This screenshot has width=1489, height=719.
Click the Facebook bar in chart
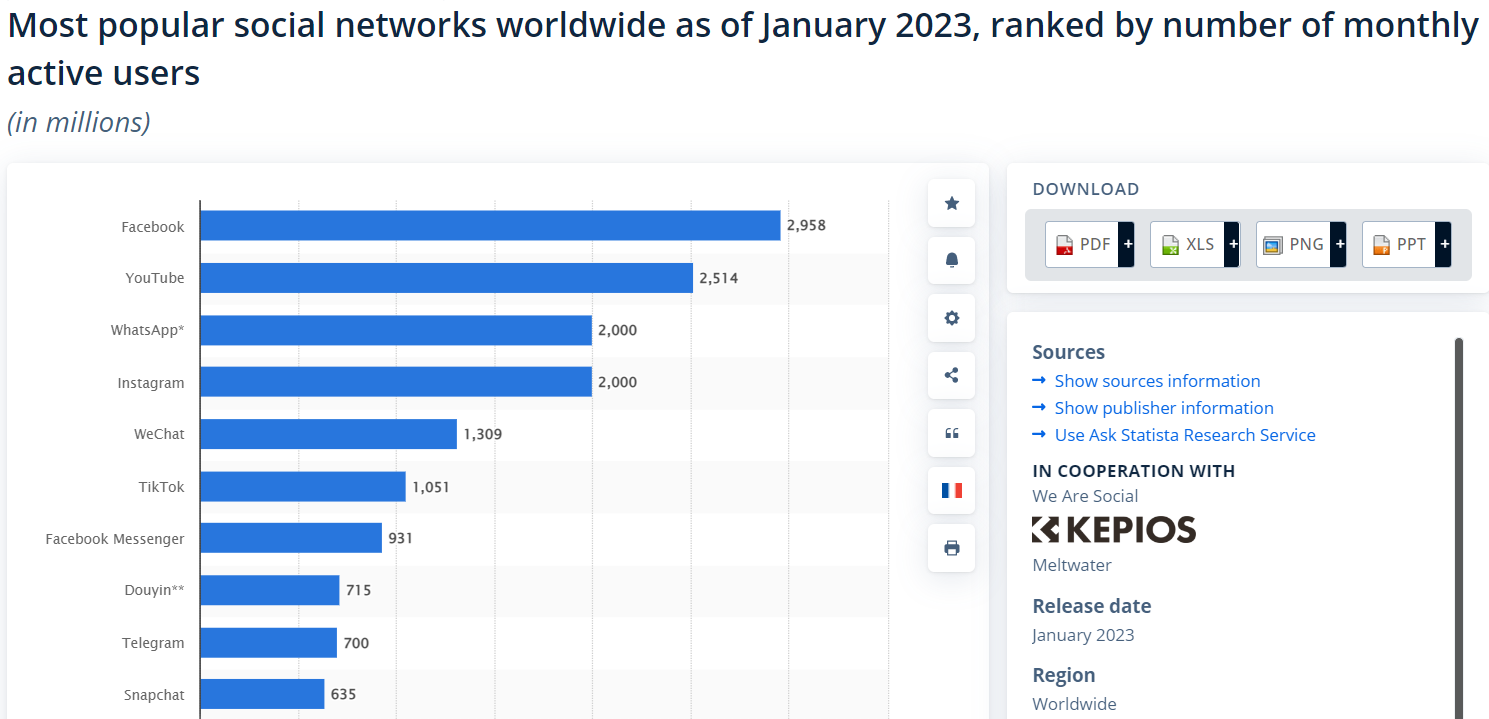pyautogui.click(x=490, y=226)
